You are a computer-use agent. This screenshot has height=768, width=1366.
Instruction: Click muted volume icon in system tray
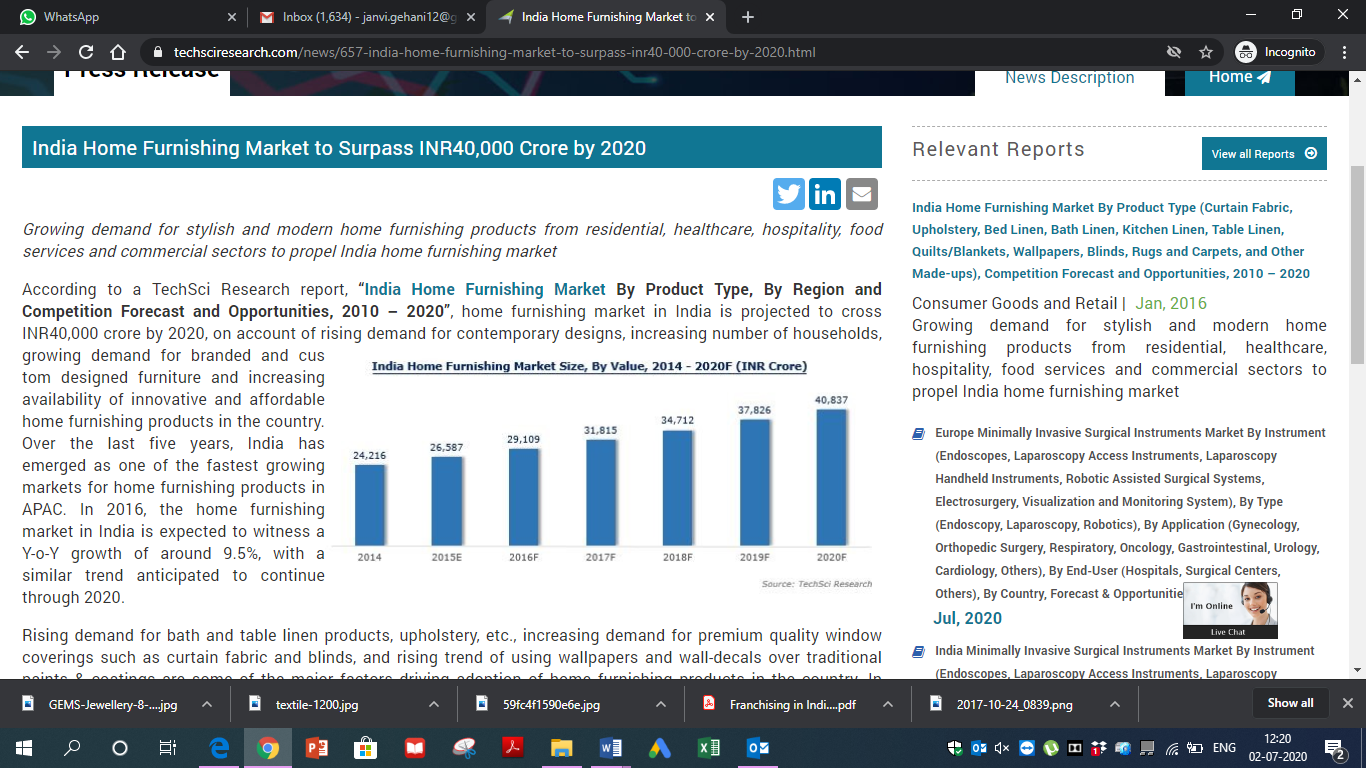(x=1001, y=747)
